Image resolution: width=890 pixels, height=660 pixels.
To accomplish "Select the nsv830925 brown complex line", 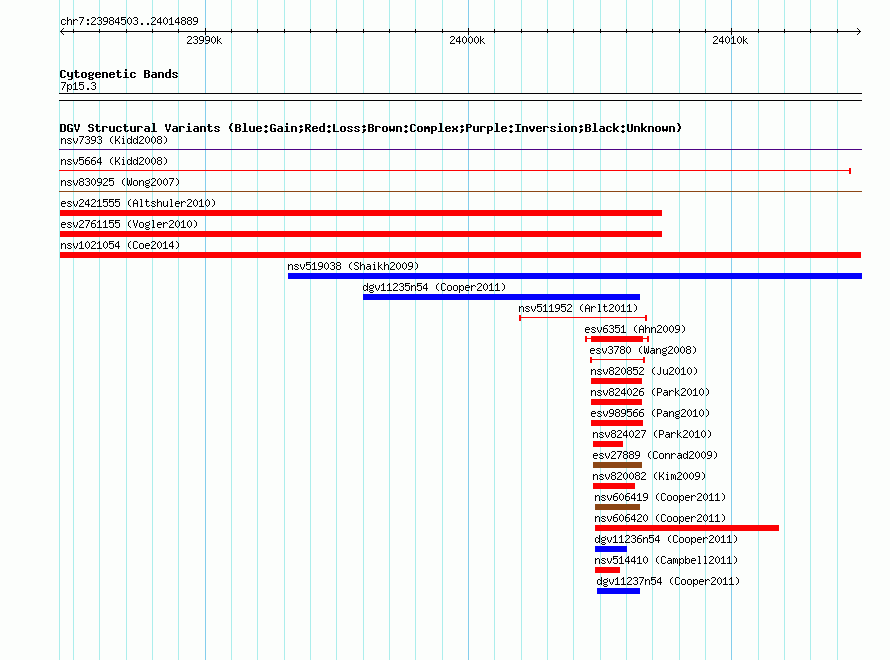I will (x=460, y=192).
